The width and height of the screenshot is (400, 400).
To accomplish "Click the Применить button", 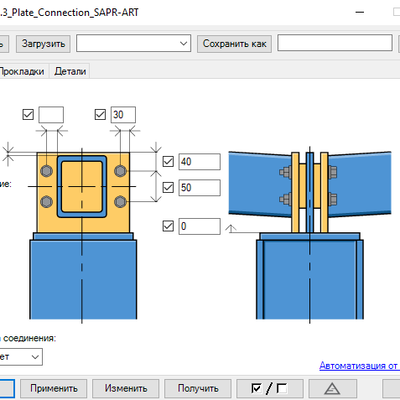I will tap(54, 388).
